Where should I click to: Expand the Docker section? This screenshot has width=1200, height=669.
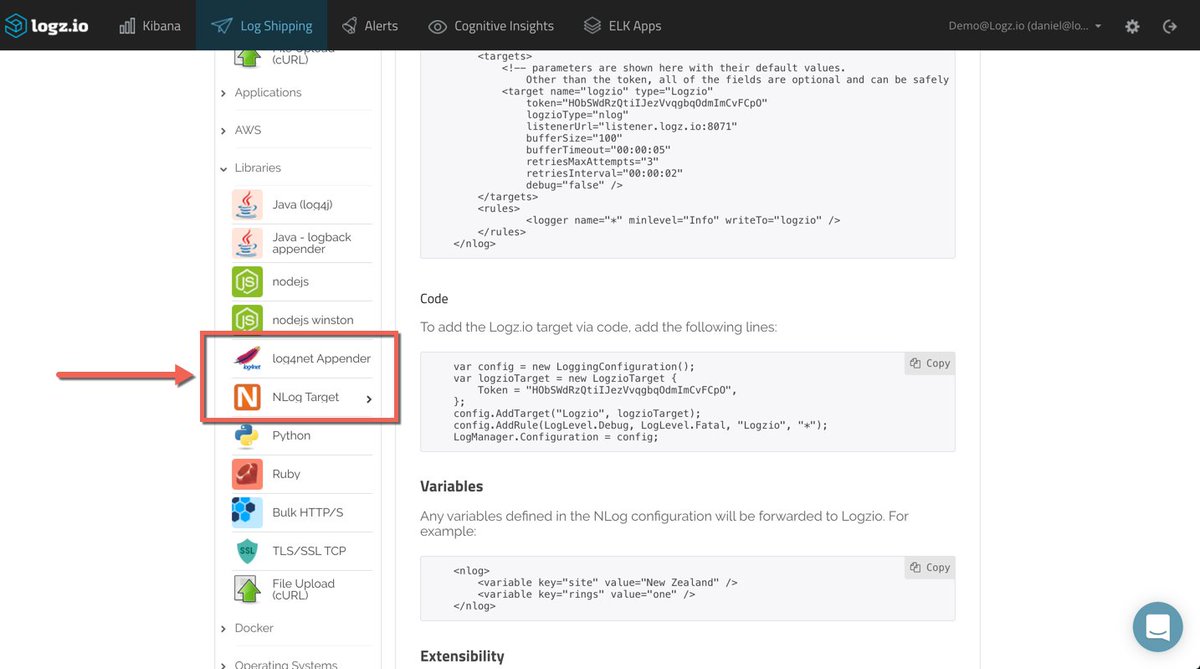[246, 628]
